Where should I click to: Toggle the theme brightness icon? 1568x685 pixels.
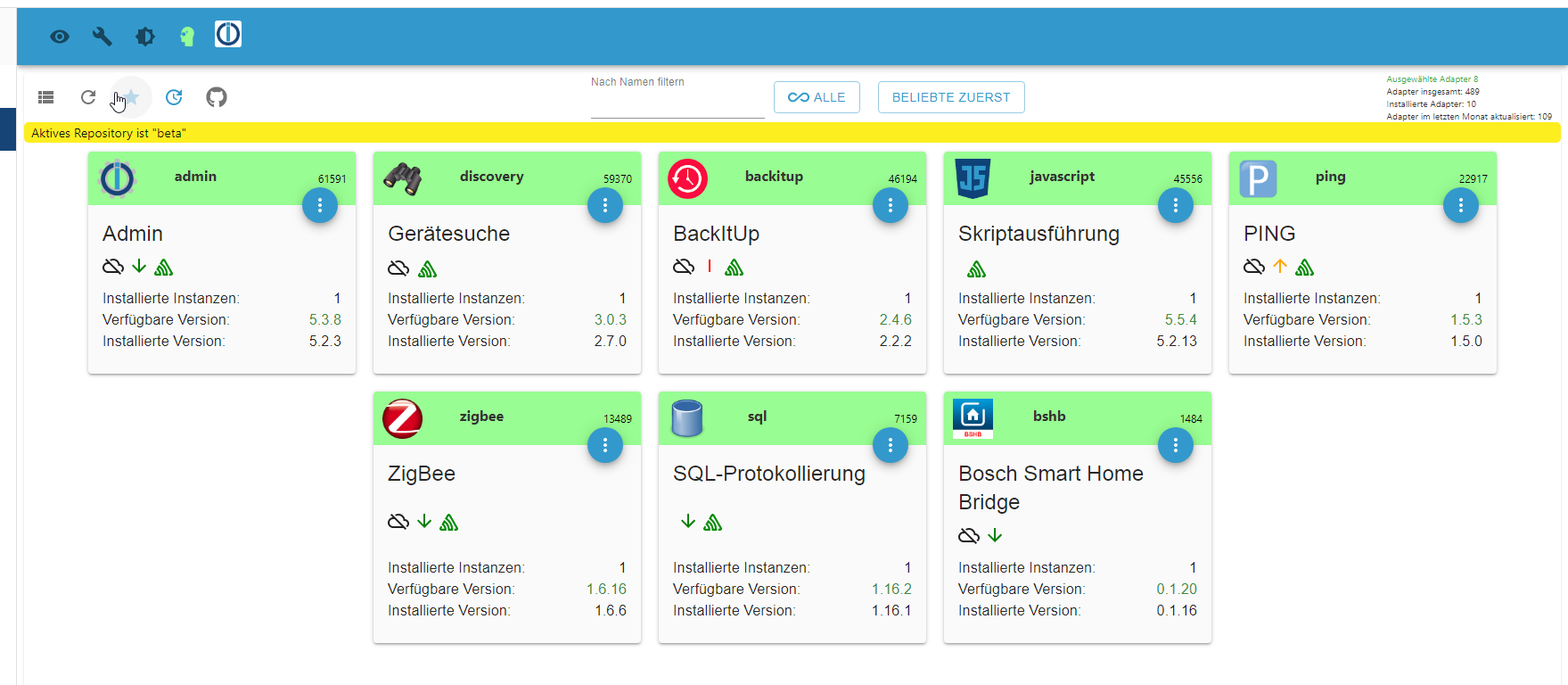(145, 37)
